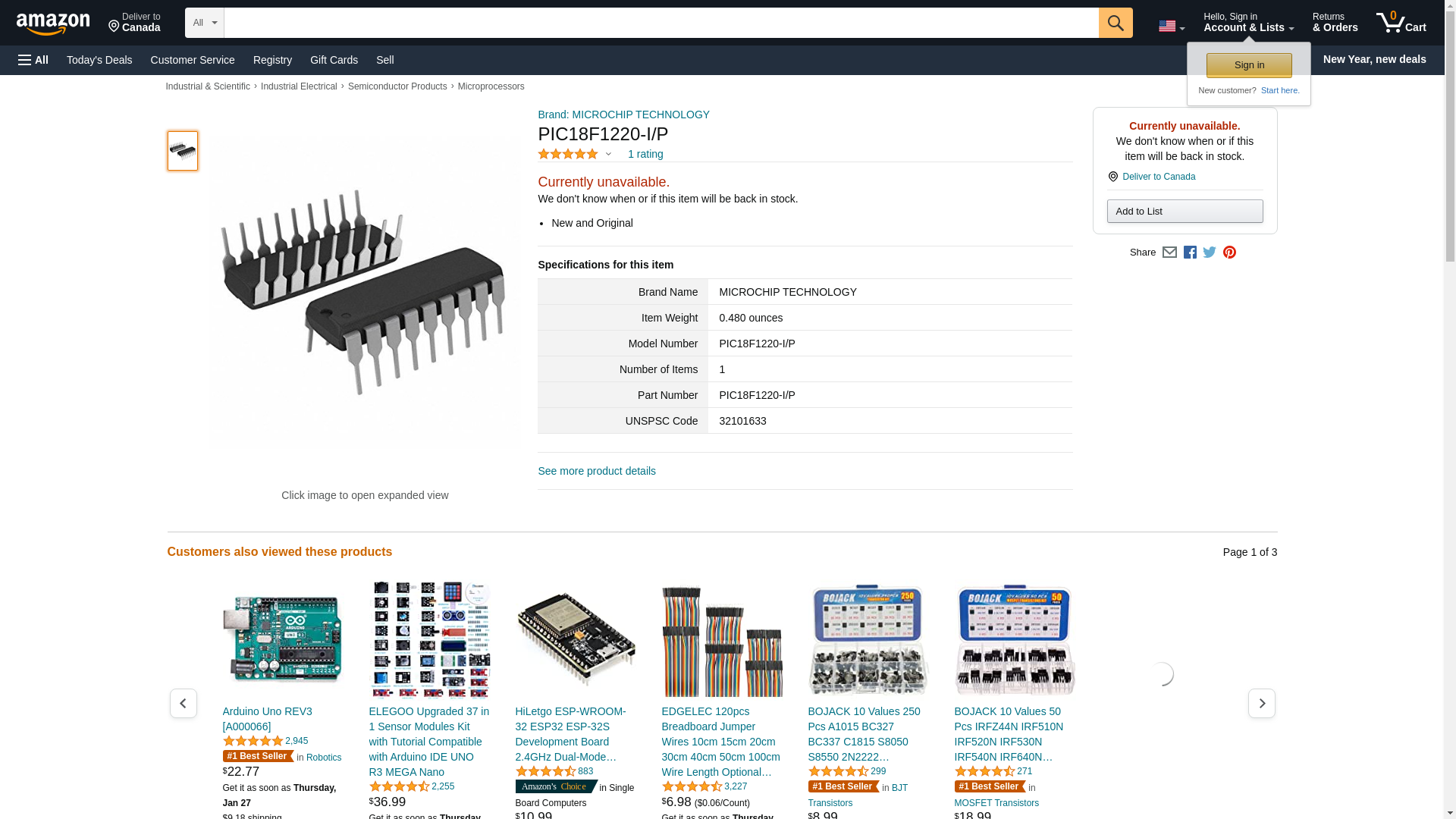This screenshot has height=819, width=1456.
Task: Focus the Amazon search text field
Action: [x=661, y=23]
